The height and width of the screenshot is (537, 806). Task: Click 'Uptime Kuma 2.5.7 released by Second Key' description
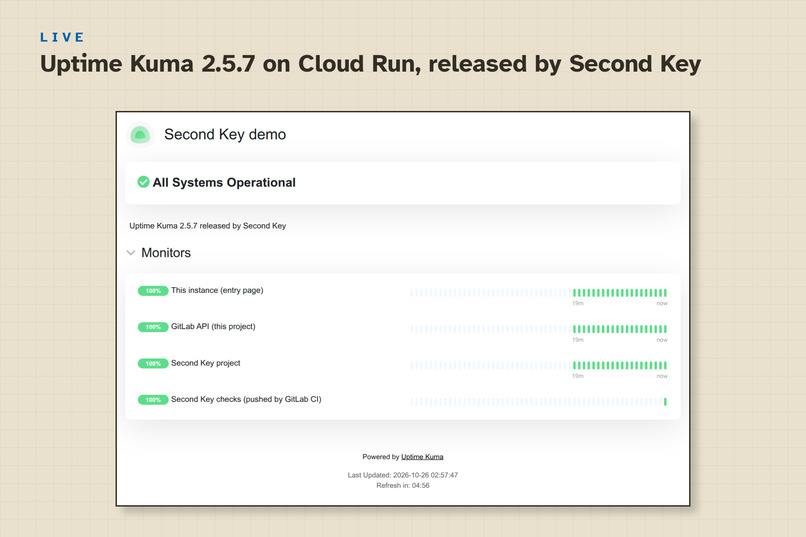coord(208,226)
